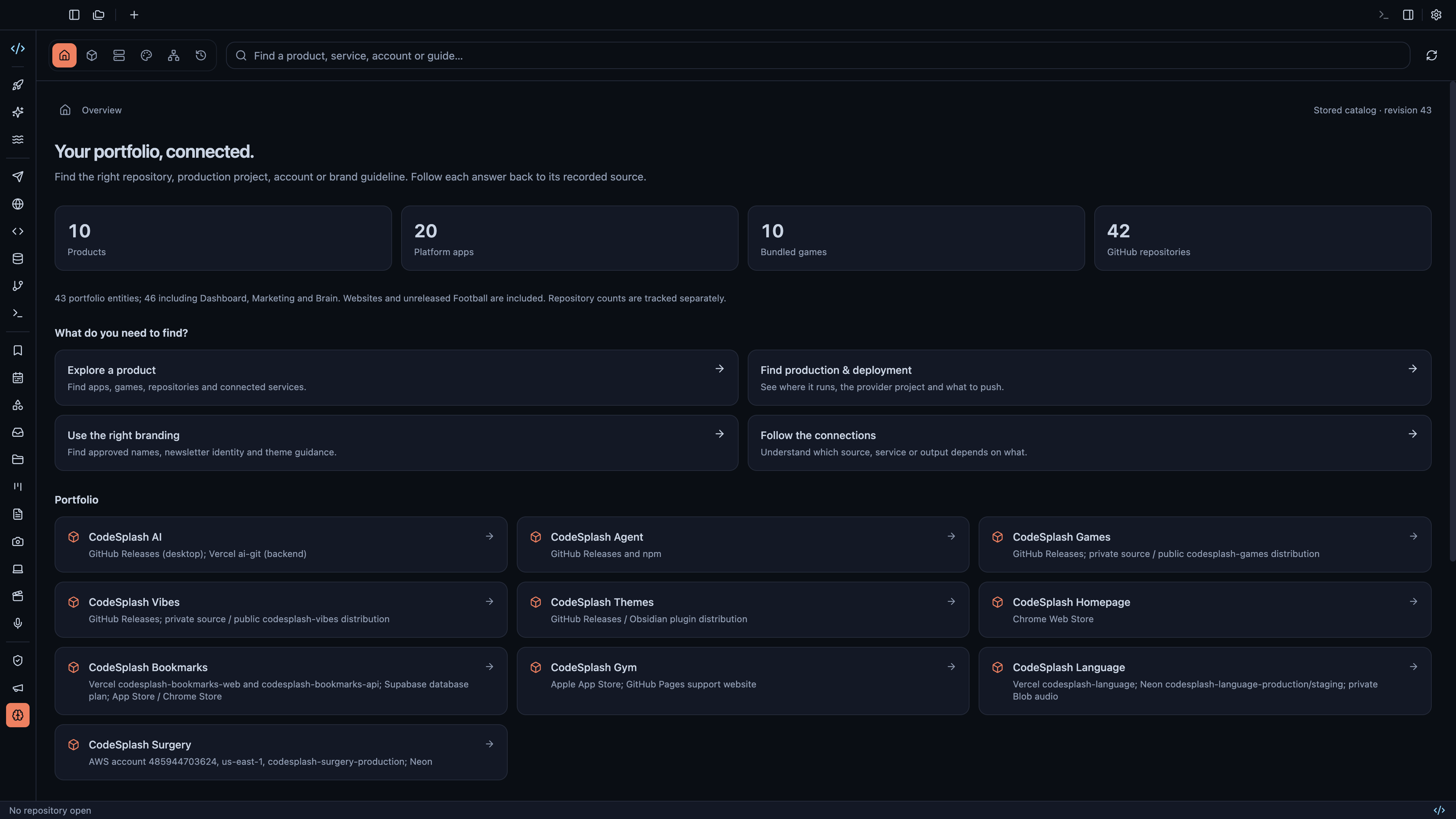The height and width of the screenshot is (819, 1456).
Task: Open the paper plane icon in sidebar
Action: click(17, 176)
